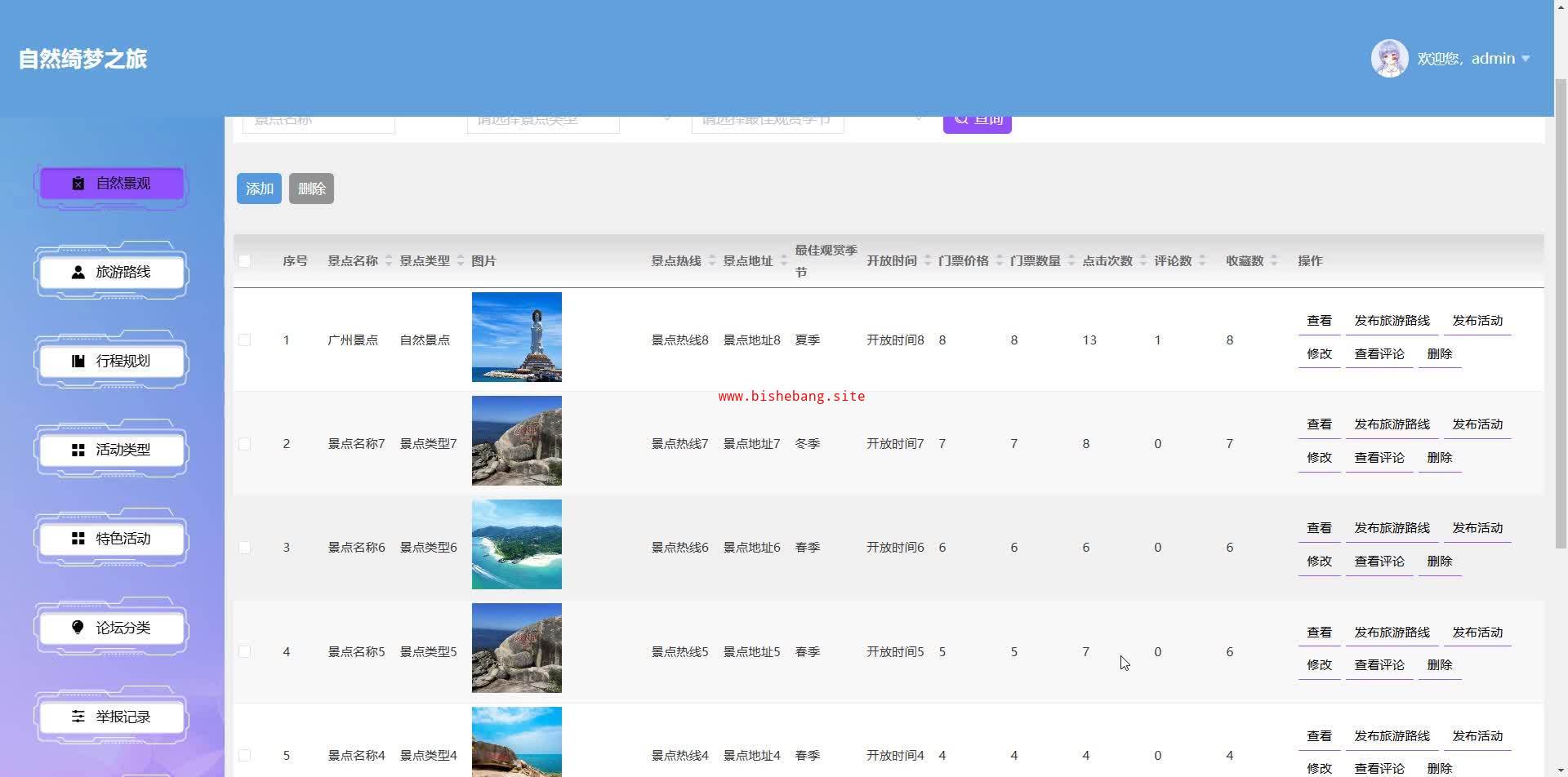Click the book icon beside 行程规划
Screen dimensions: 1568x777
coord(78,362)
